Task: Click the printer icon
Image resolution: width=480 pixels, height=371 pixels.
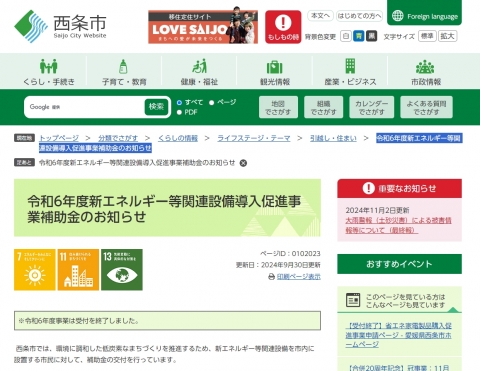Action: point(272,277)
